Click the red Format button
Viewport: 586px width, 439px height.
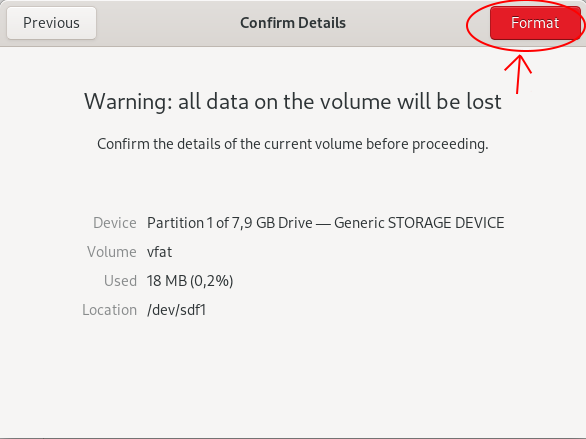[535, 23]
